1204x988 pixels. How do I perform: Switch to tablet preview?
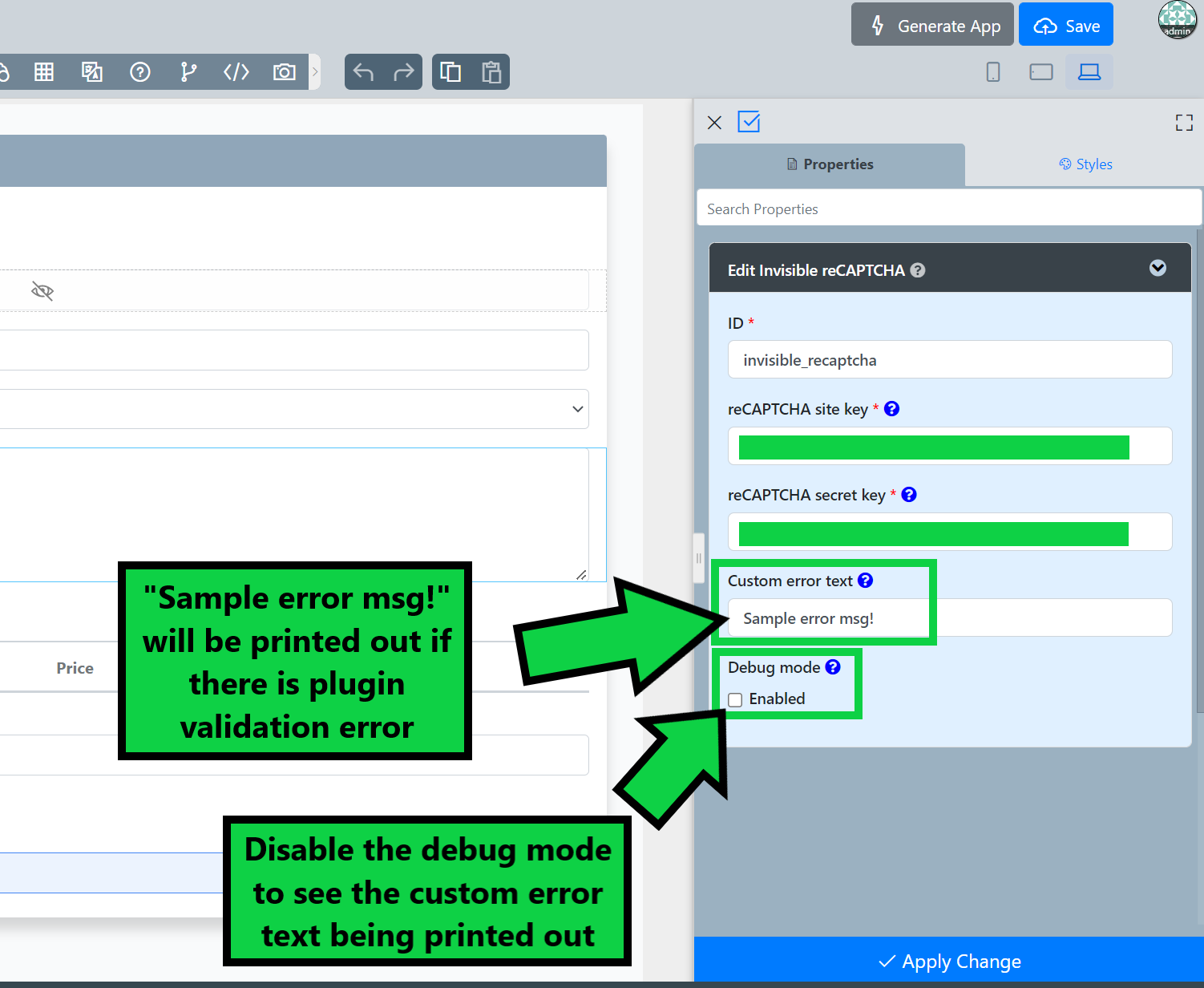coord(1041,72)
